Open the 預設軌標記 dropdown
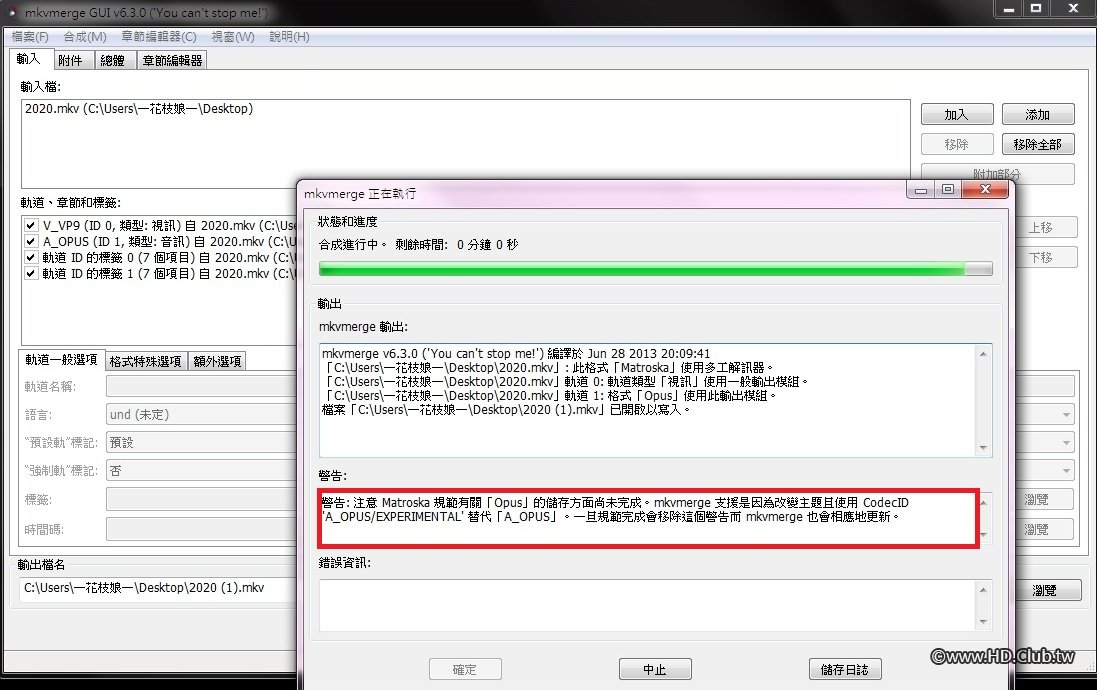 point(1066,442)
